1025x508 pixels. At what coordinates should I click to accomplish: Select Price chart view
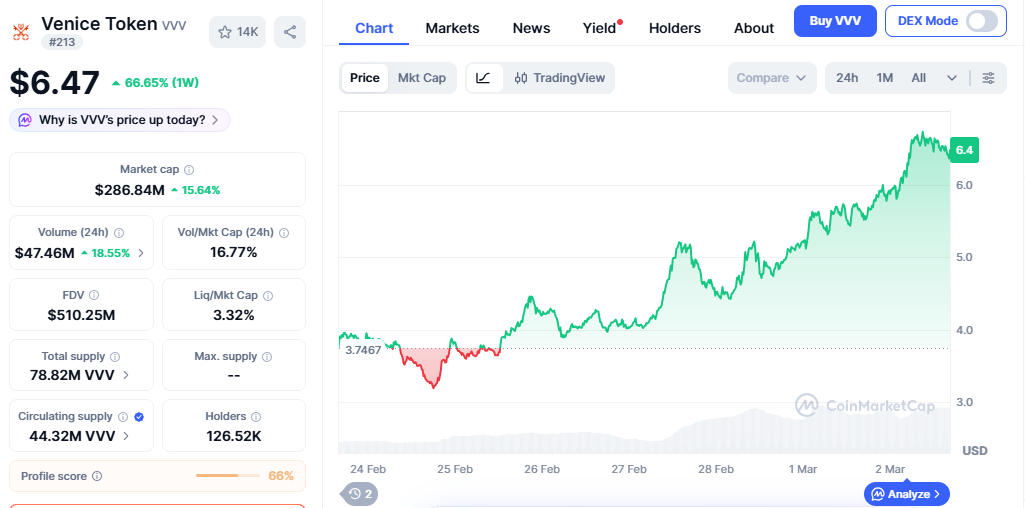pos(365,78)
